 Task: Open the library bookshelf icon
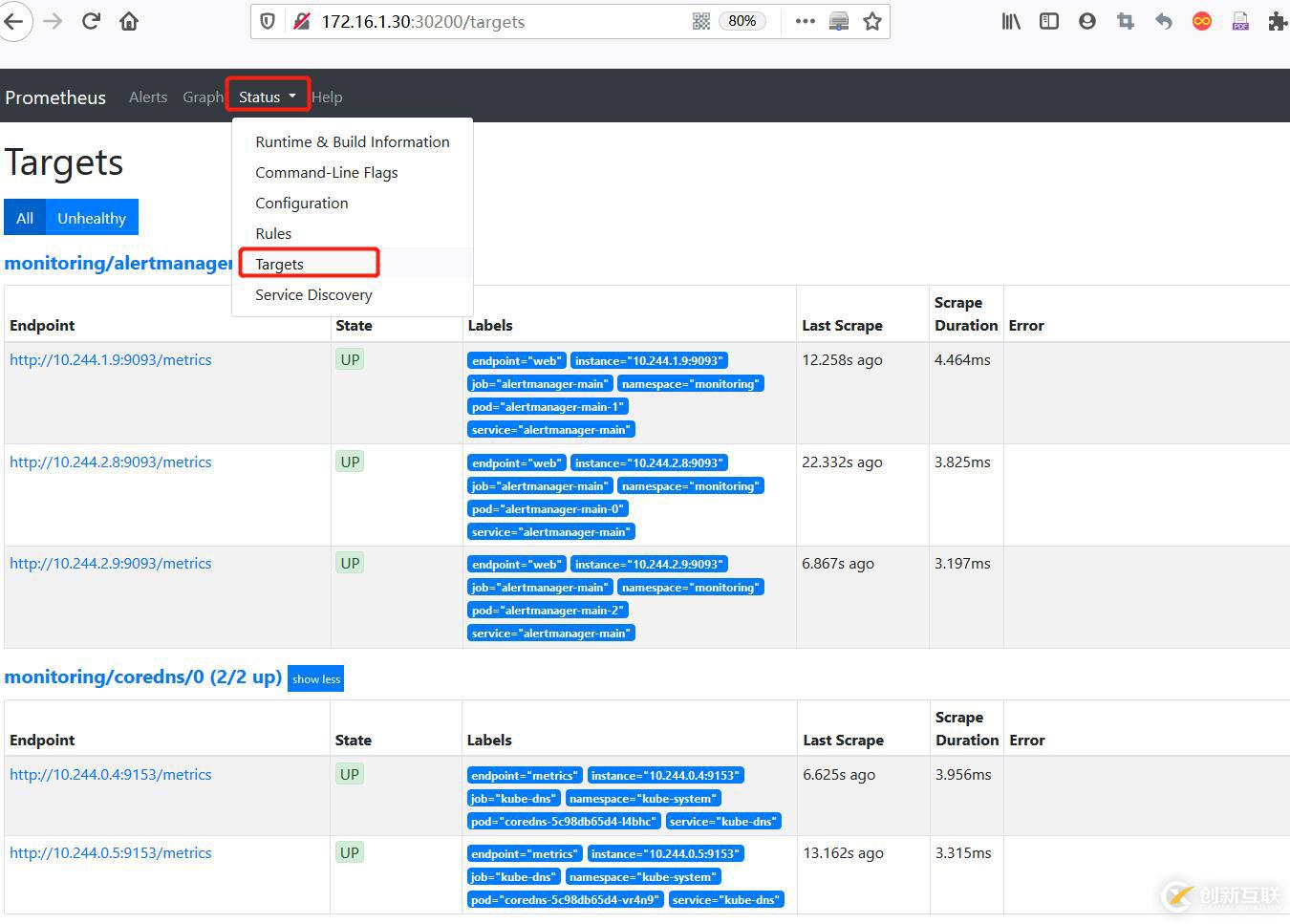tap(1011, 21)
